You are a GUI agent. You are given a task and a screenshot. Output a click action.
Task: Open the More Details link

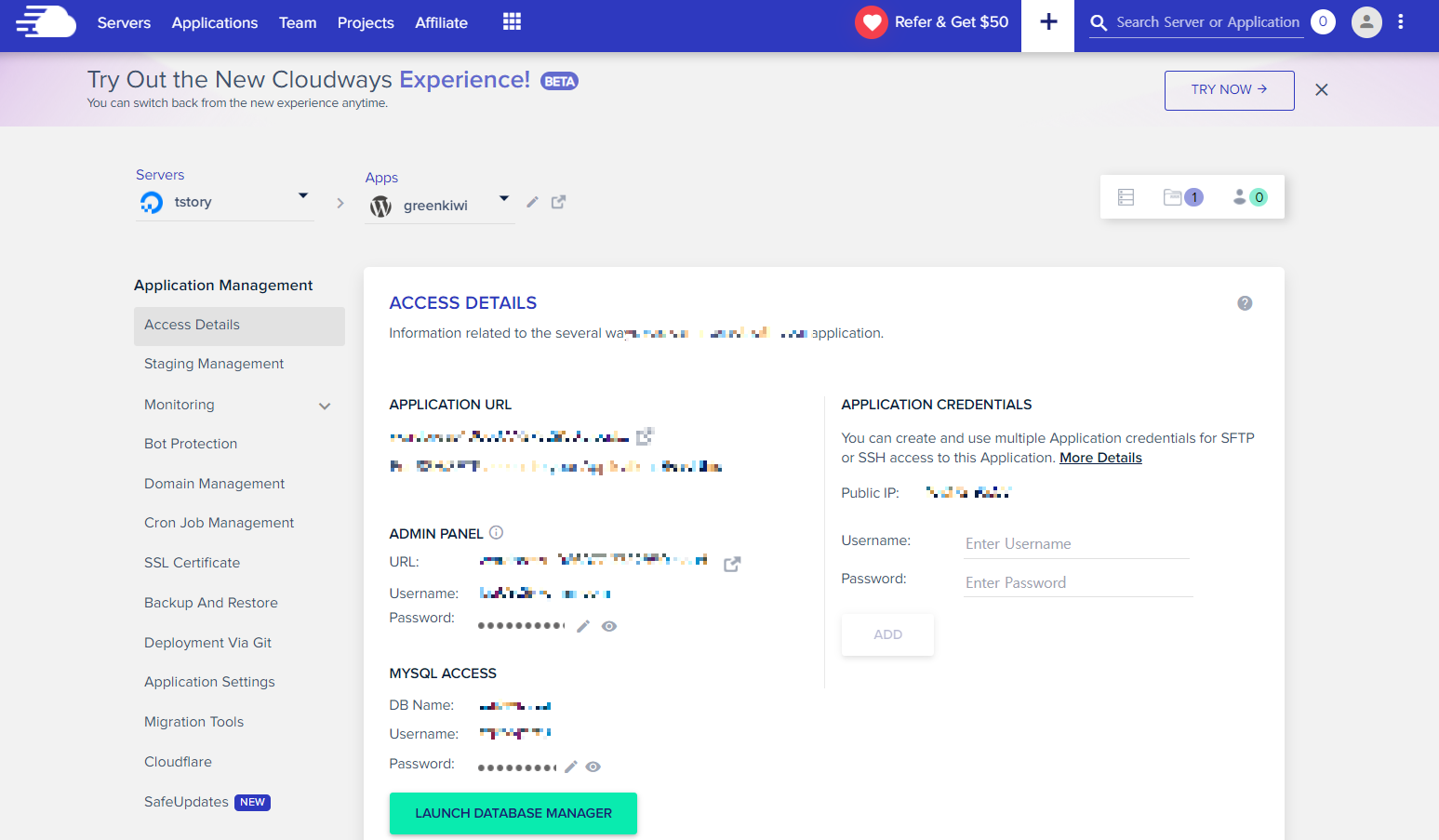1100,458
